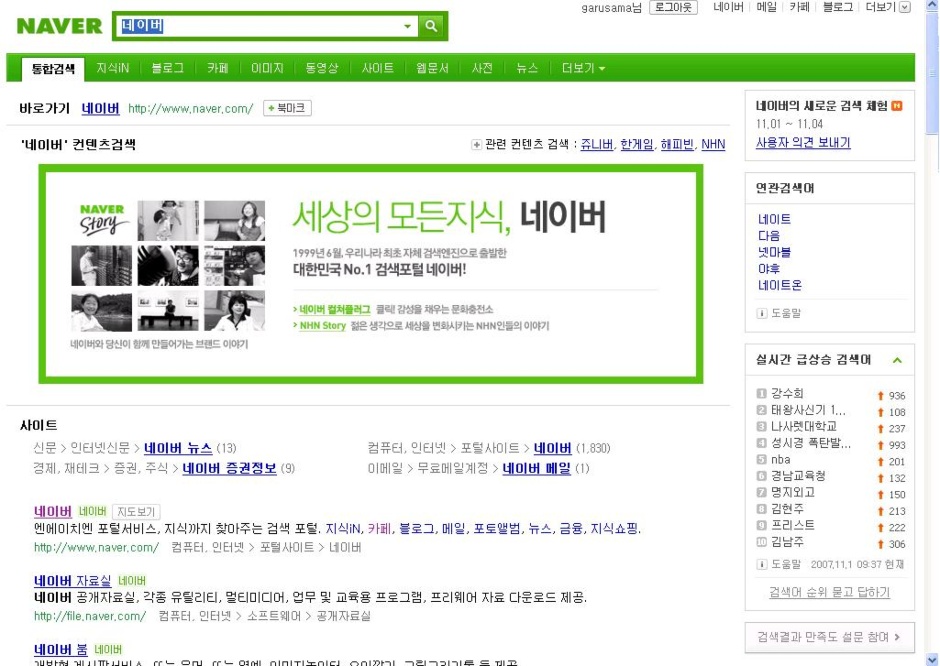Switch to the 사전 tab
The height and width of the screenshot is (666, 940).
tap(482, 68)
